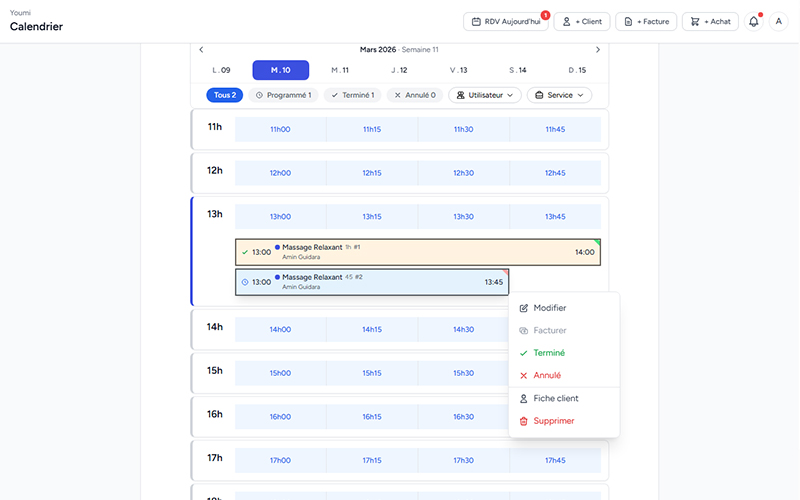Click the 16h00 time slot
Image resolution: width=800 pixels, height=500 pixels.
tap(280, 417)
